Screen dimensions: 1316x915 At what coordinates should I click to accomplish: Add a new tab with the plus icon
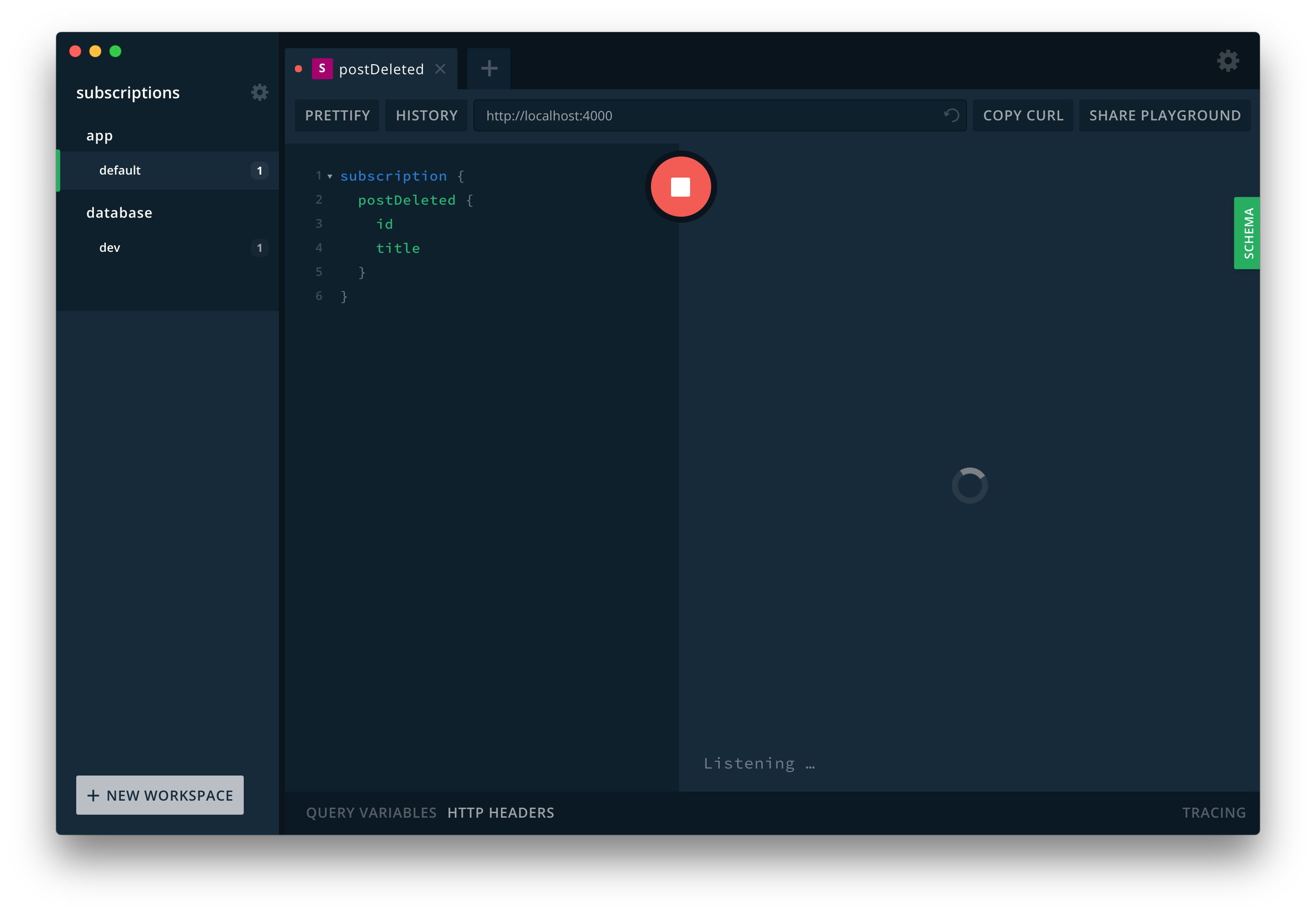pos(489,69)
